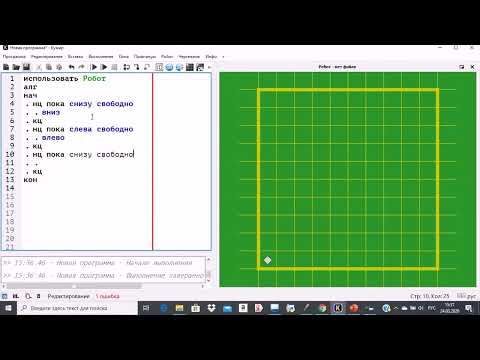Paste using the toolbar clipboard icon
The image size is (480, 360).
click(59, 67)
